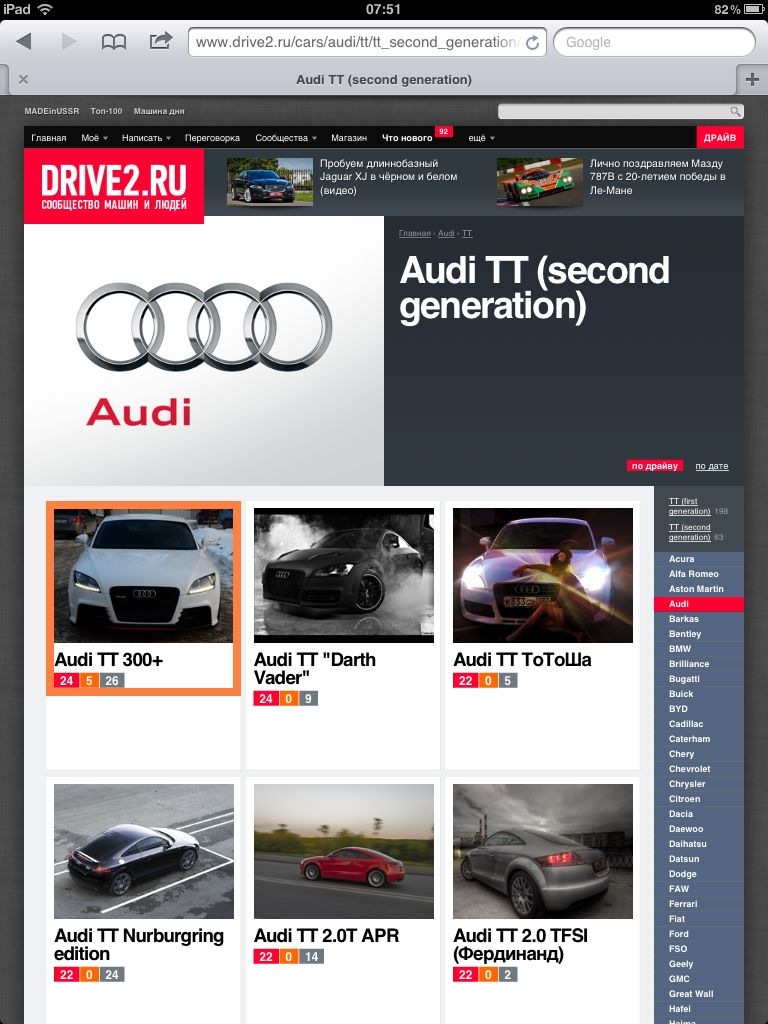This screenshot has height=1024, width=768.
Task: Close the Audi TT tab
Action: coord(24,80)
